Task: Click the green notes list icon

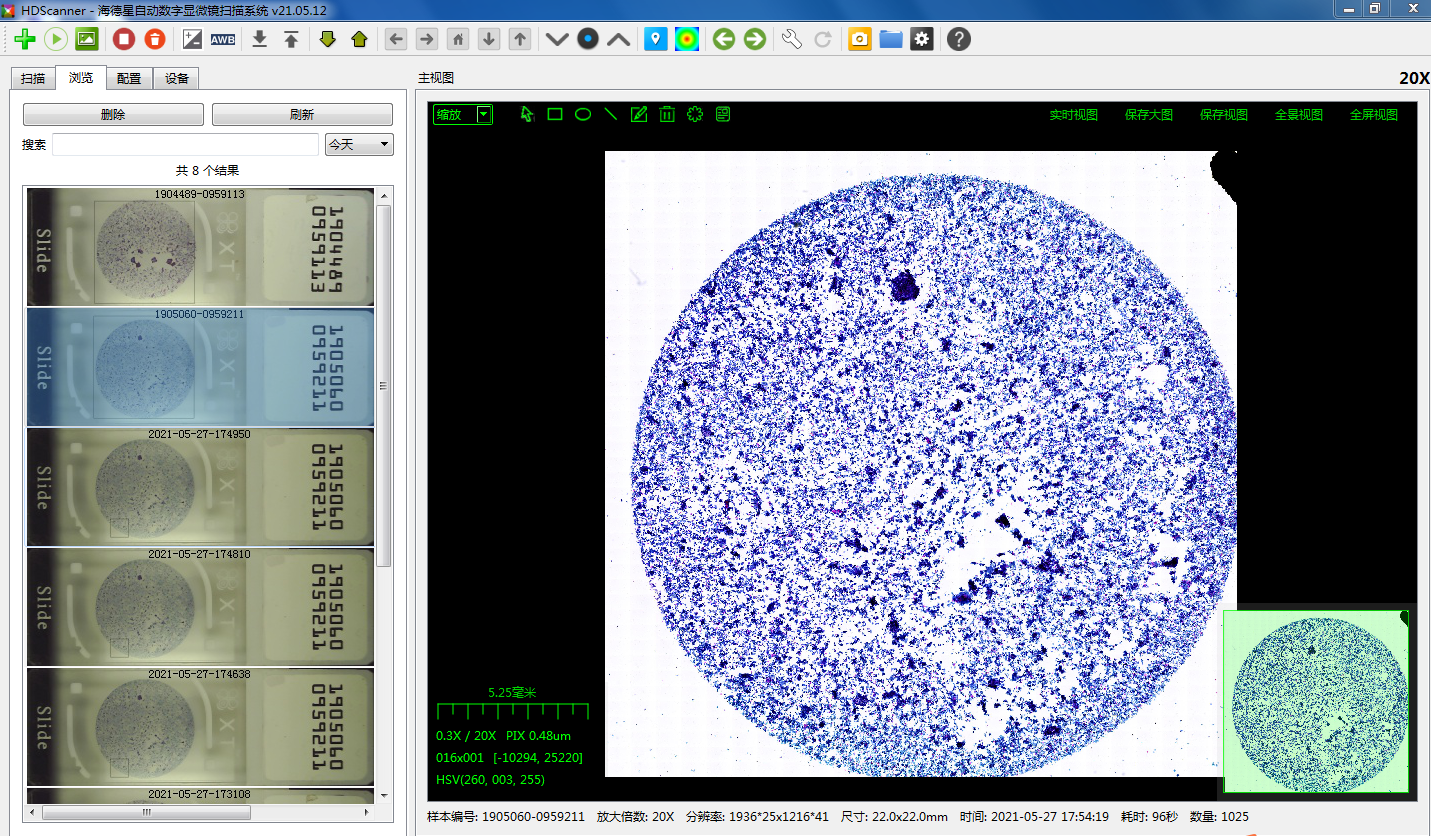Action: pos(723,114)
